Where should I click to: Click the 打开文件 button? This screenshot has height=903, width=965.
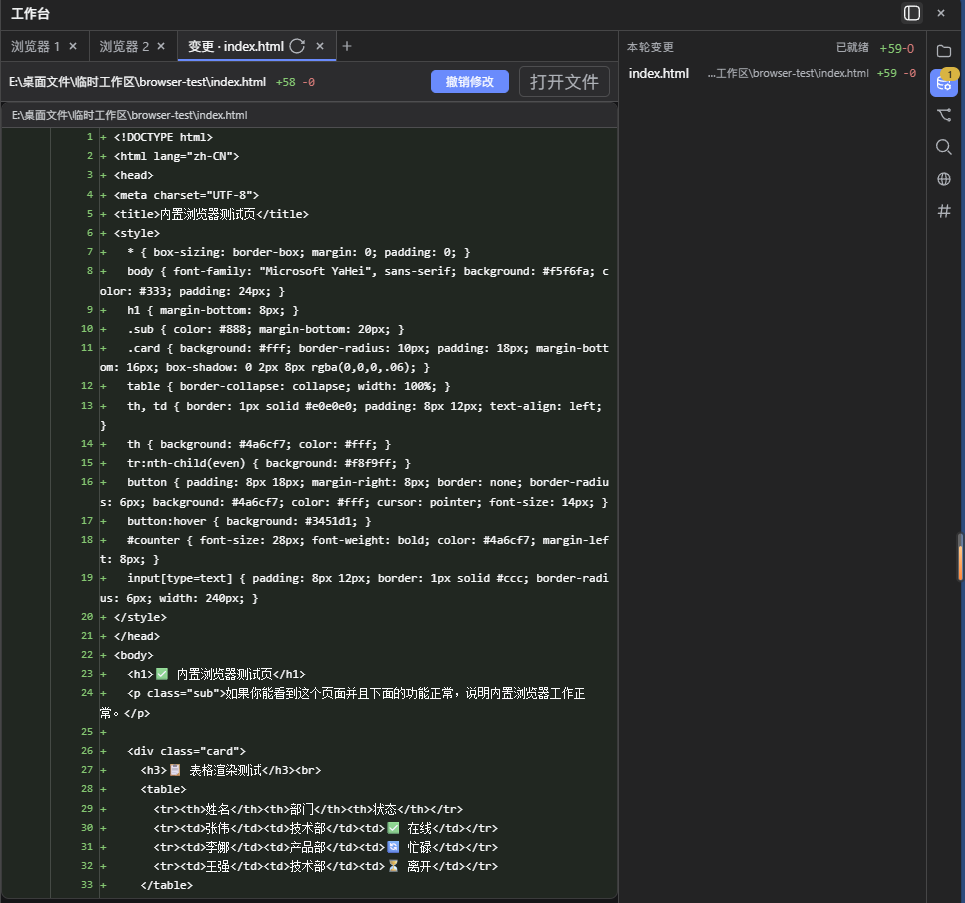tap(564, 81)
